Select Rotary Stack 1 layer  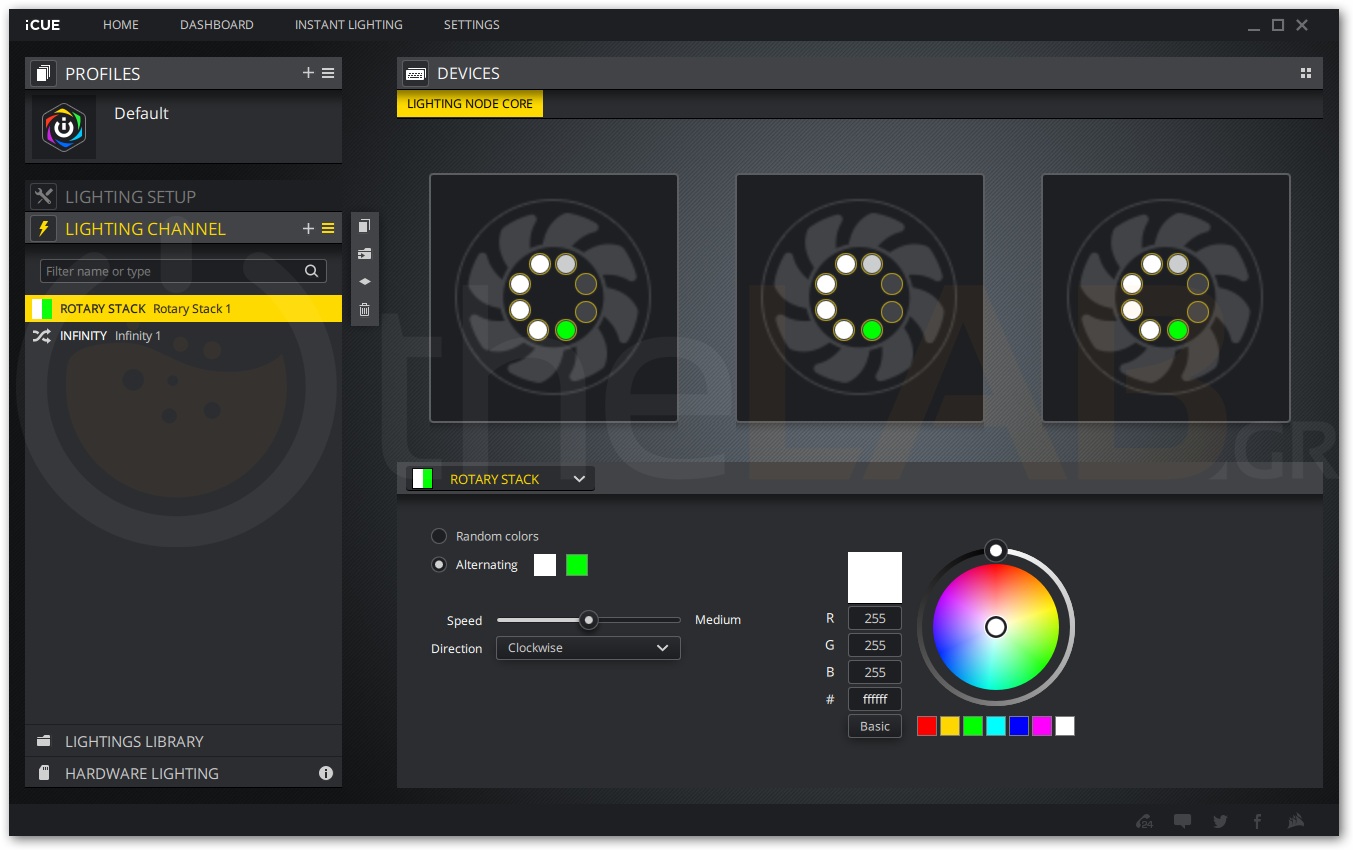(x=183, y=308)
